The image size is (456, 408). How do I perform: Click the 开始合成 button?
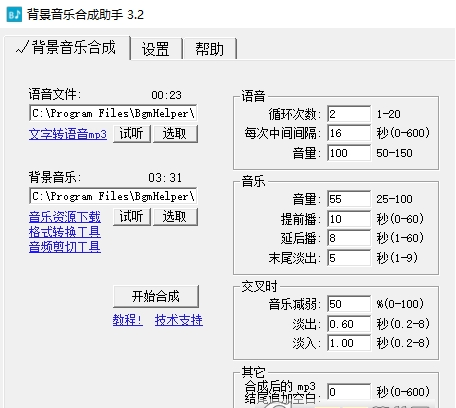[156, 296]
